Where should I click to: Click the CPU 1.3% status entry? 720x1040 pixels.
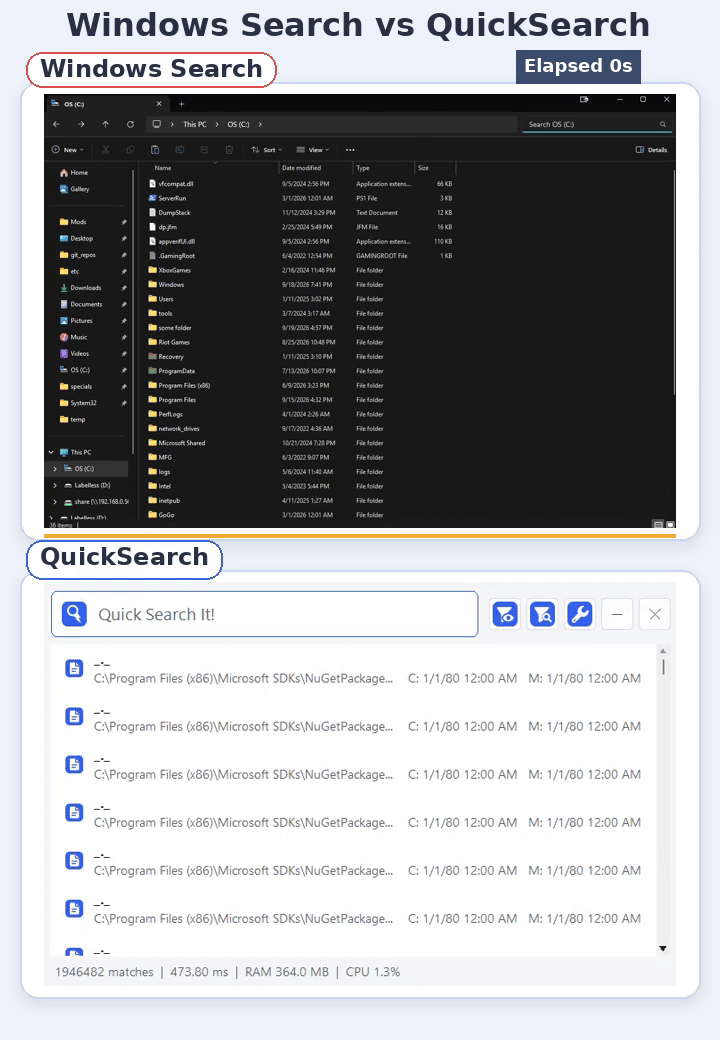coord(373,972)
